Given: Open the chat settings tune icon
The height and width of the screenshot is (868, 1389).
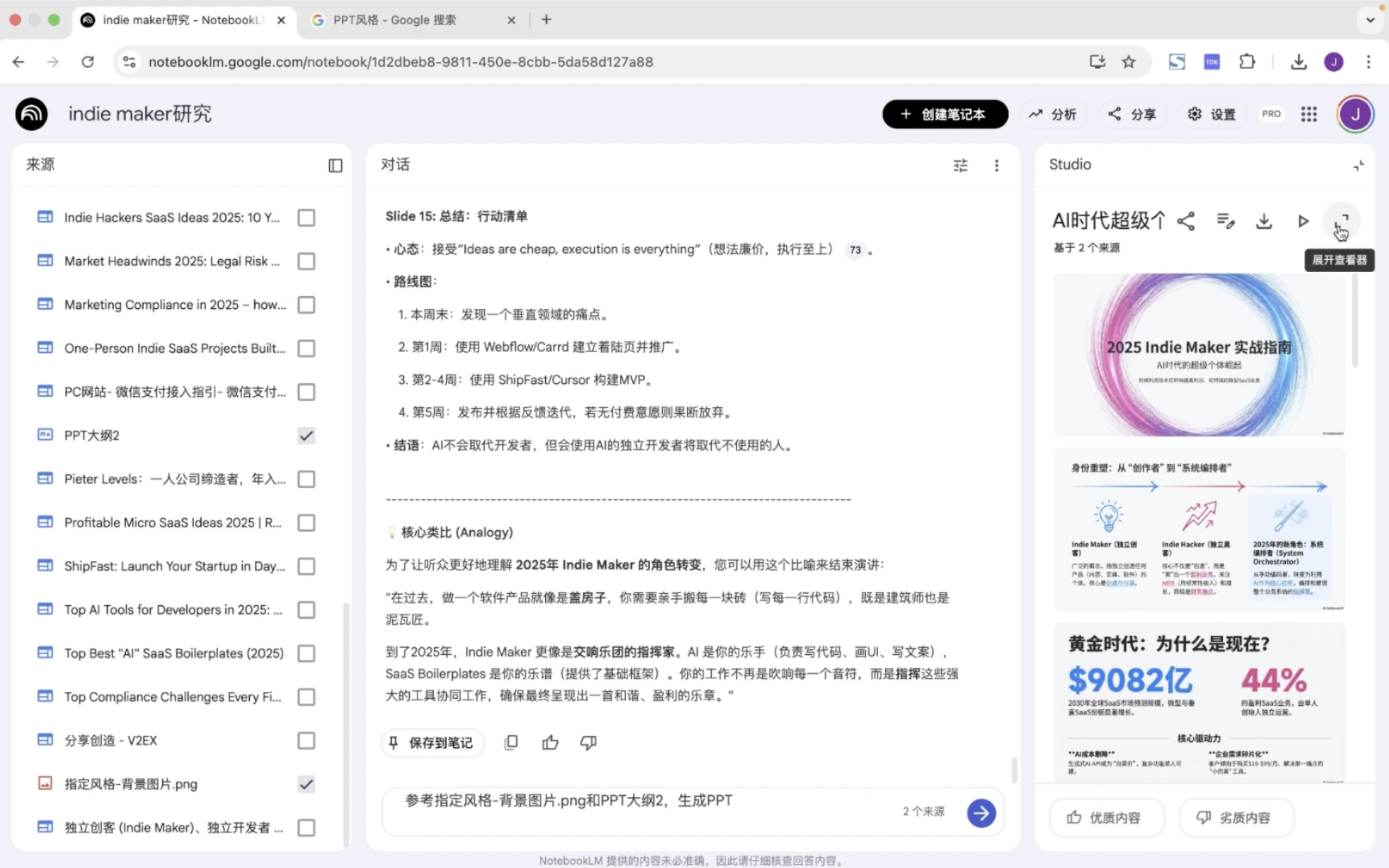Looking at the screenshot, I should pyautogui.click(x=960, y=165).
